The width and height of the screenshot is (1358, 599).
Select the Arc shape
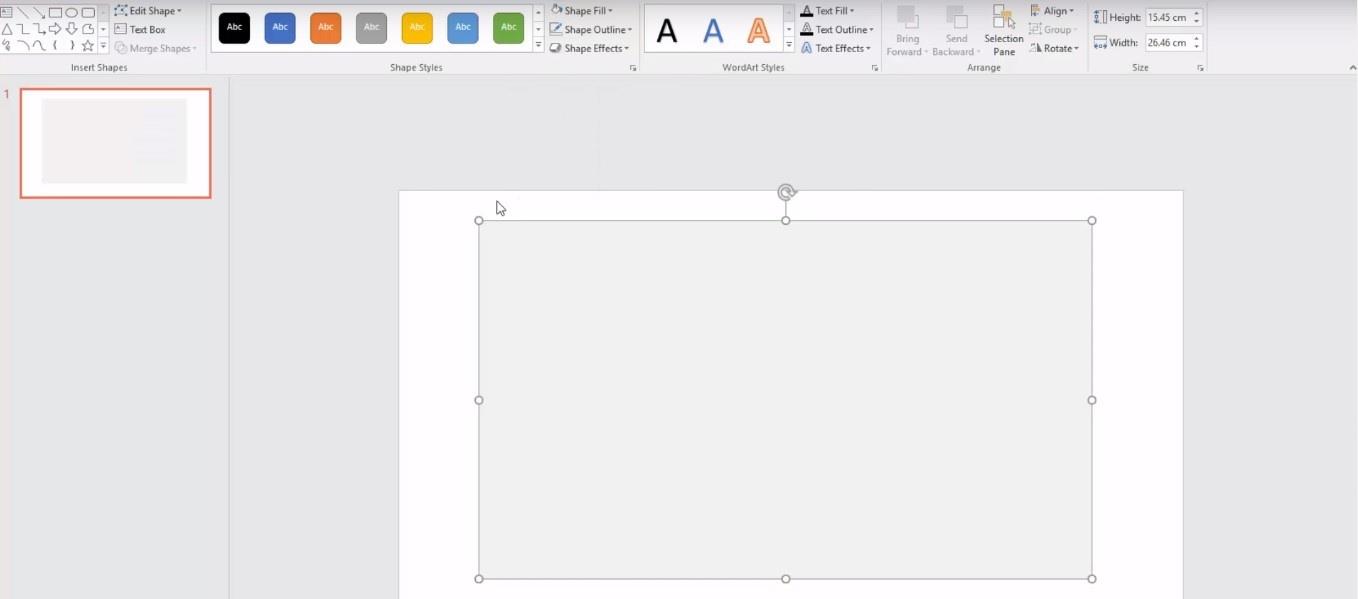(22, 46)
